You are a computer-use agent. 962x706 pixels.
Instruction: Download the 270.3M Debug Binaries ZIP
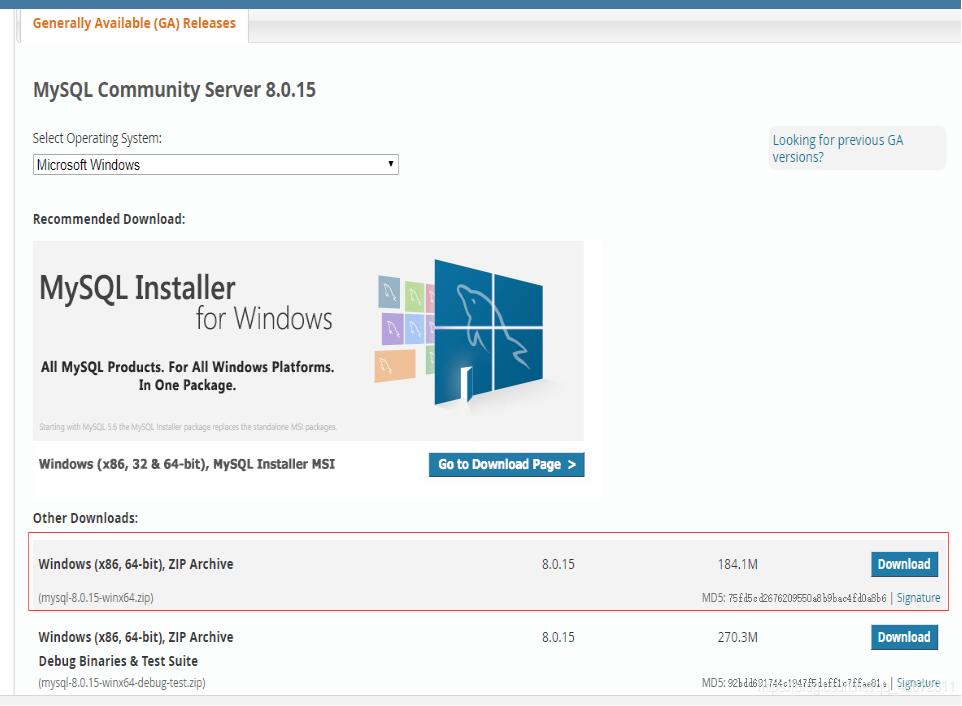pyautogui.click(x=903, y=637)
